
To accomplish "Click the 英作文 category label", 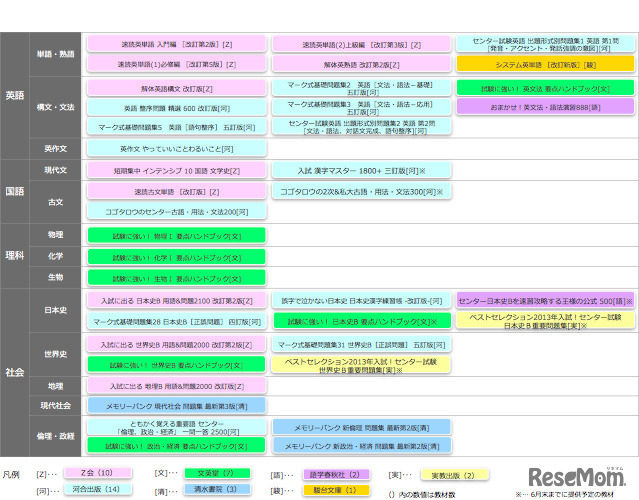I will click(55, 149).
